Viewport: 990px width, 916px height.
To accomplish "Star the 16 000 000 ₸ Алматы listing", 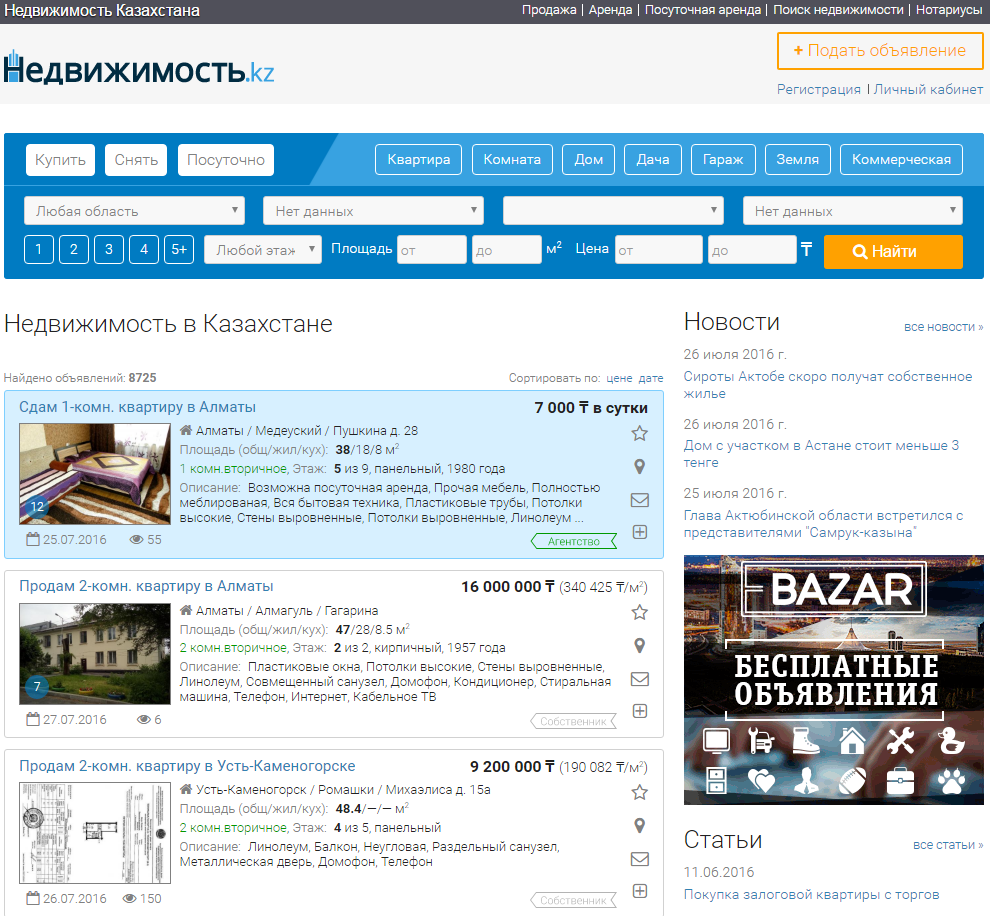I will click(640, 612).
